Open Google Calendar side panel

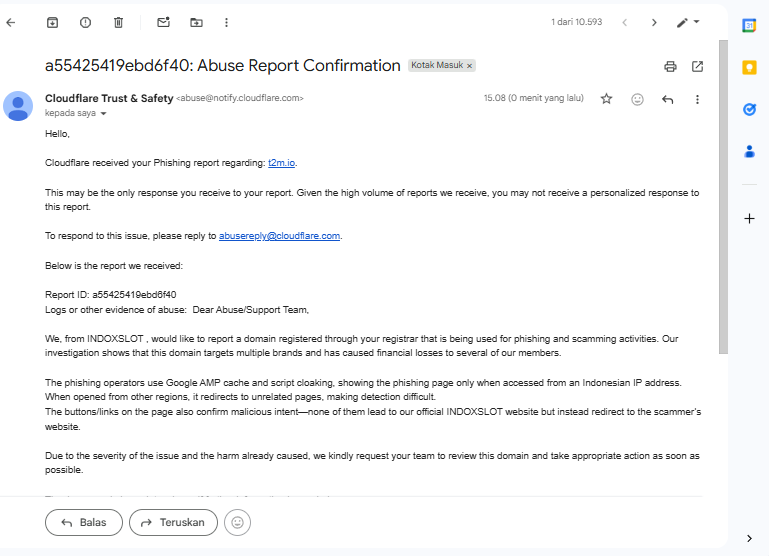[x=749, y=25]
